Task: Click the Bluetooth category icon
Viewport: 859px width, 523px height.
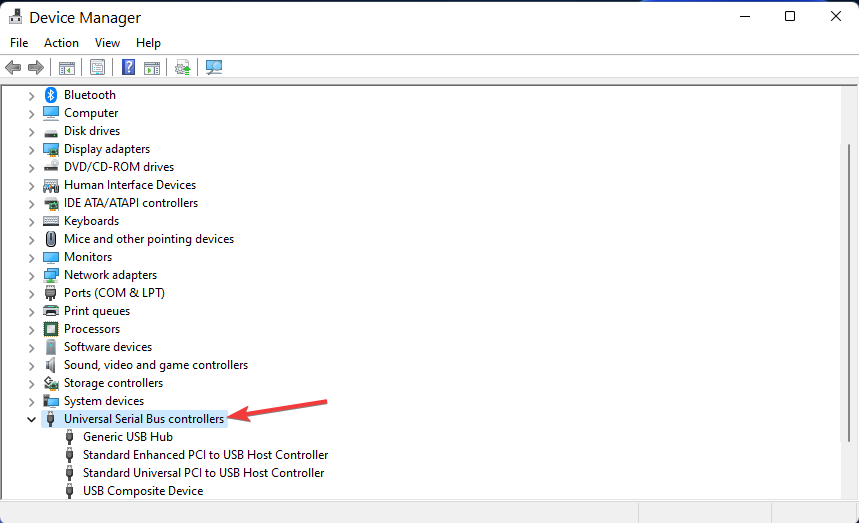Action: click(x=51, y=95)
